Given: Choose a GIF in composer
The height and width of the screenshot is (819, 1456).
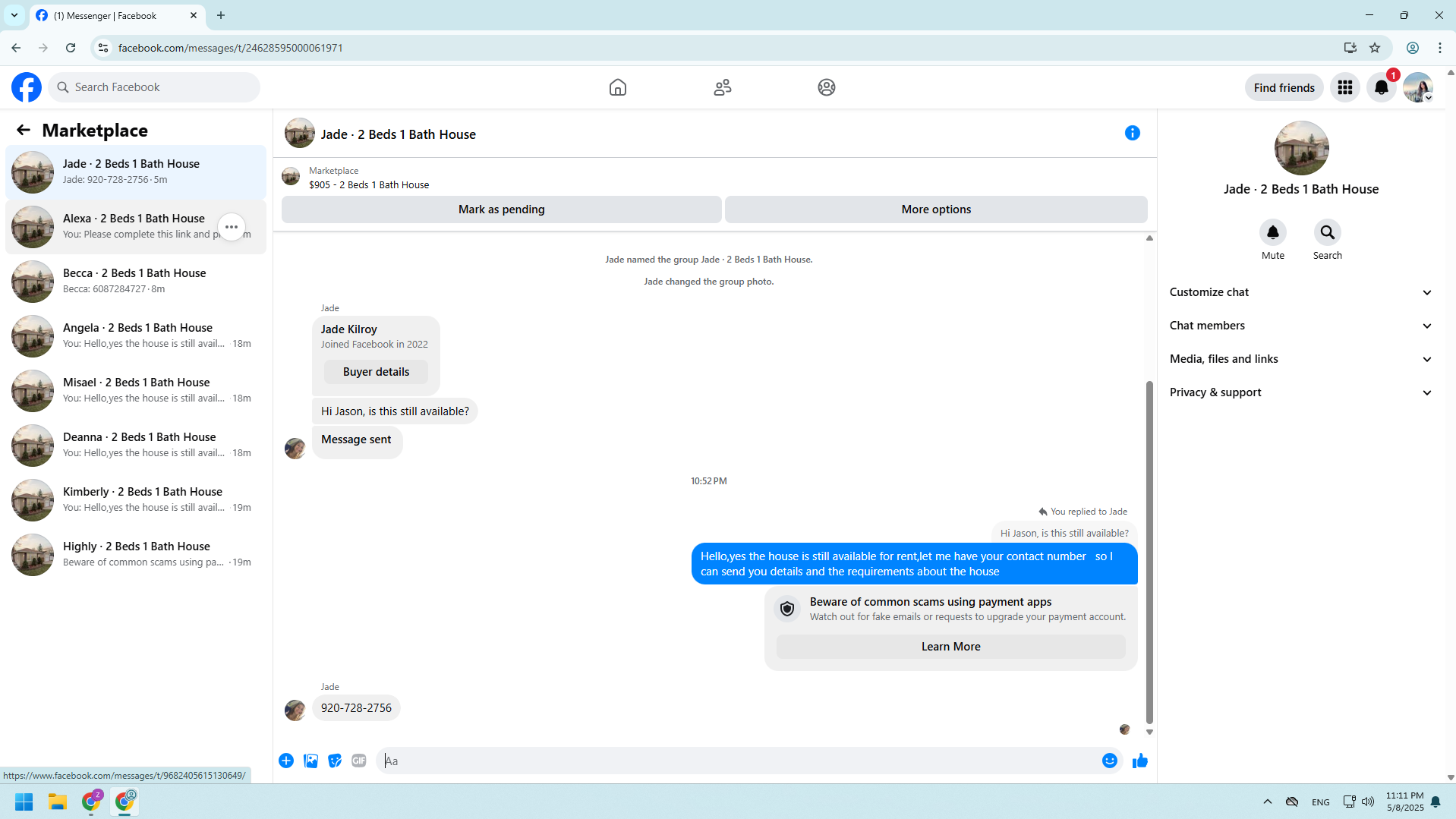Looking at the screenshot, I should pyautogui.click(x=359, y=761).
